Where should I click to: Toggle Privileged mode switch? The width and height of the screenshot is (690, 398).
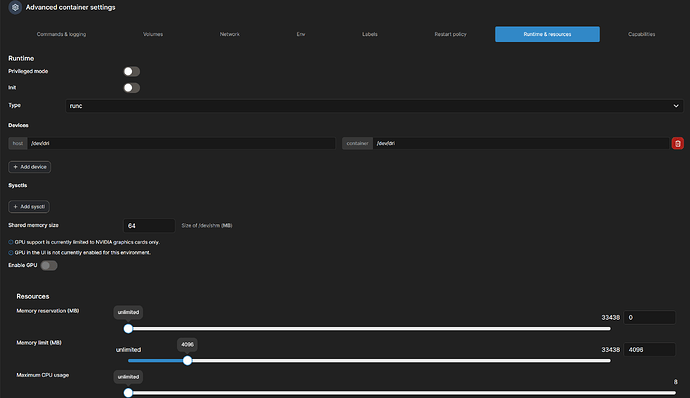point(132,71)
